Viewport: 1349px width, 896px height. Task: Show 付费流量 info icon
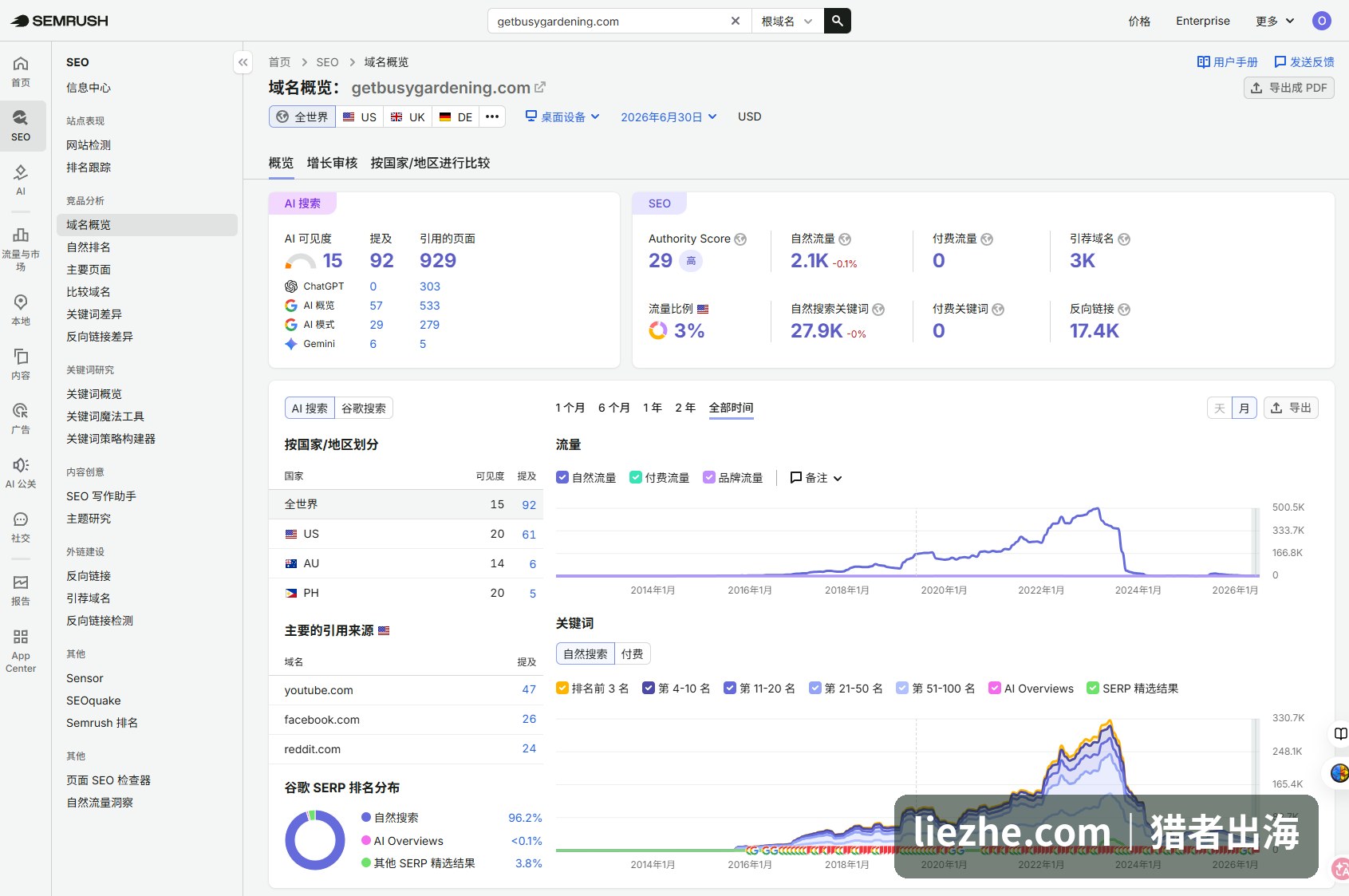click(987, 239)
